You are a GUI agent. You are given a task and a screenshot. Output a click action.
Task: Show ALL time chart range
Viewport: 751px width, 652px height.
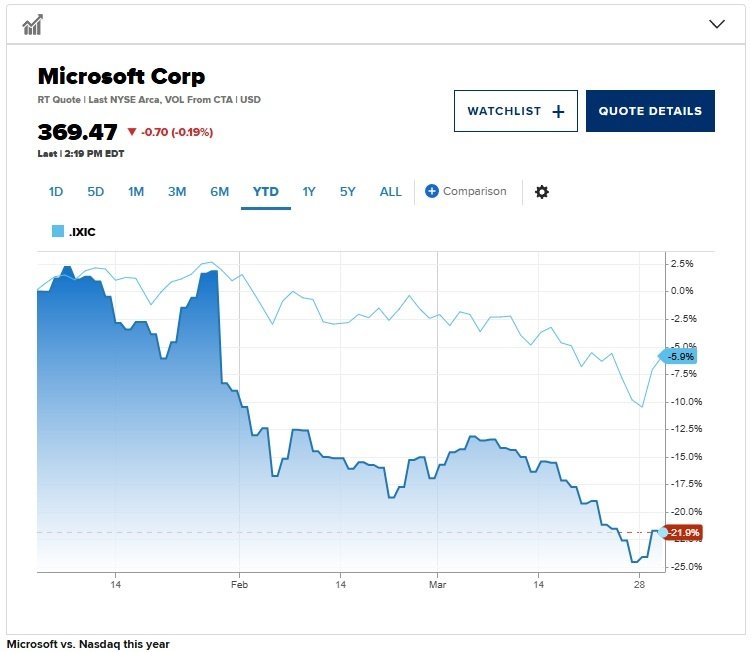pyautogui.click(x=390, y=192)
